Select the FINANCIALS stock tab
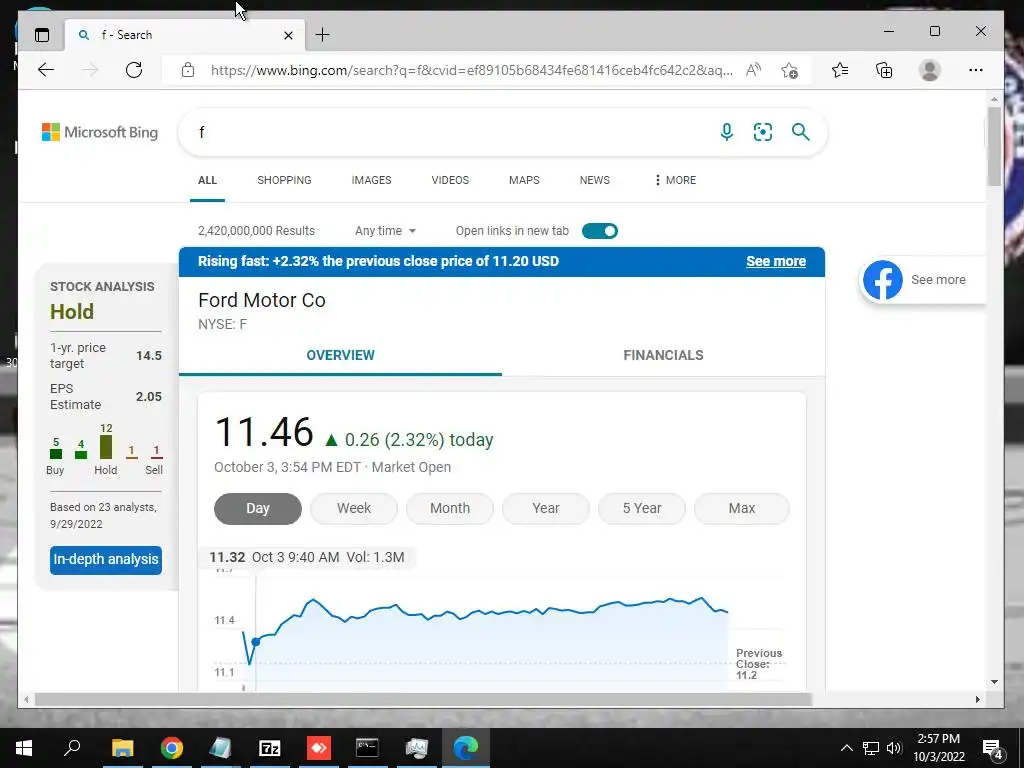 [663, 355]
